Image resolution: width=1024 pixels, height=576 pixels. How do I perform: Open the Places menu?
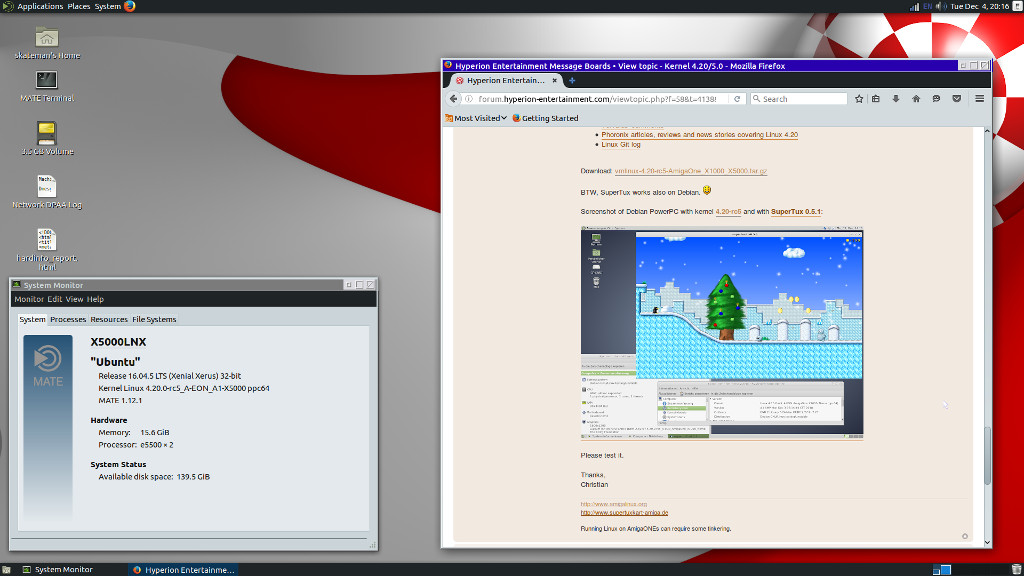click(x=78, y=7)
